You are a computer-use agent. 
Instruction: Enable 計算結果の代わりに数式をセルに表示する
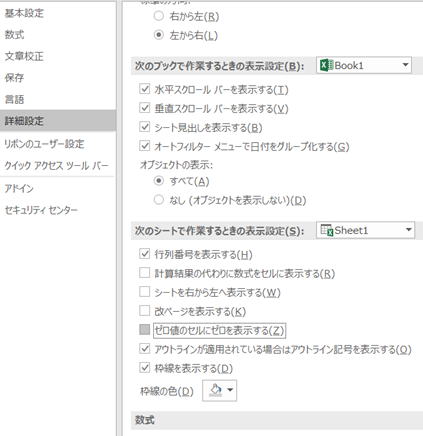point(144,273)
